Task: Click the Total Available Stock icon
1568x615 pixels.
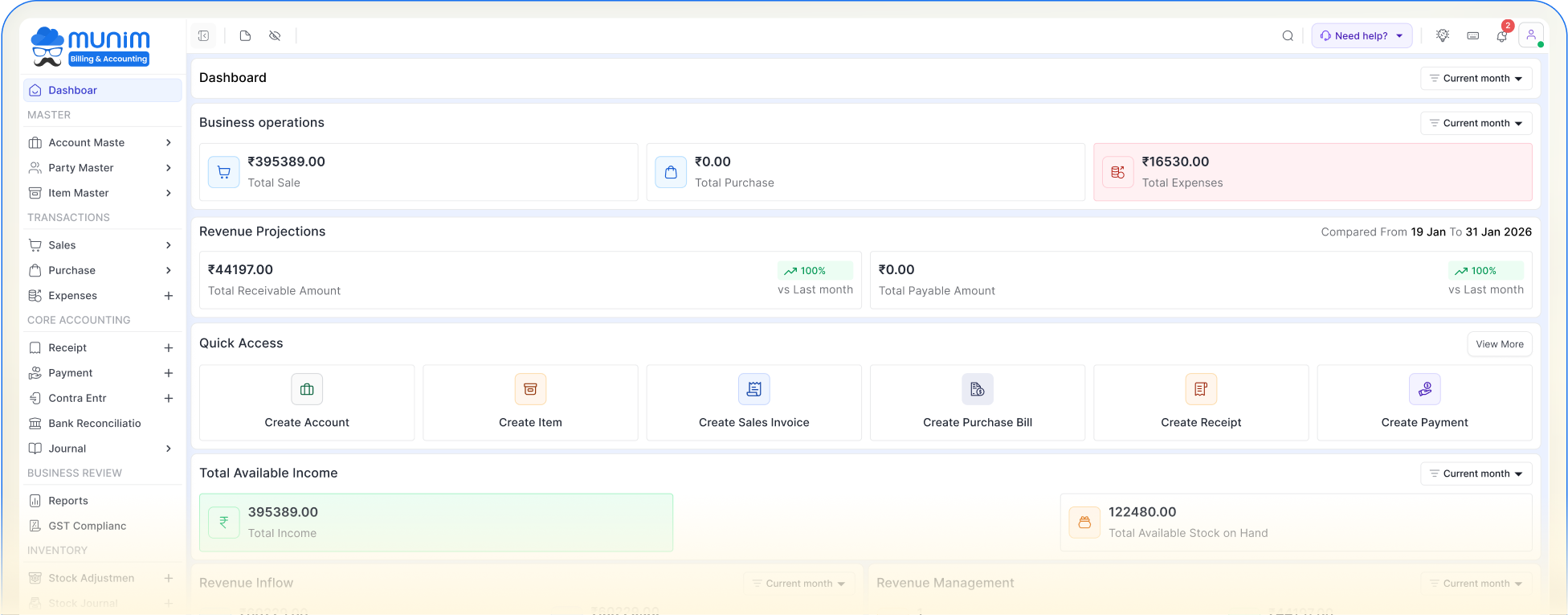Action: coord(1084,523)
